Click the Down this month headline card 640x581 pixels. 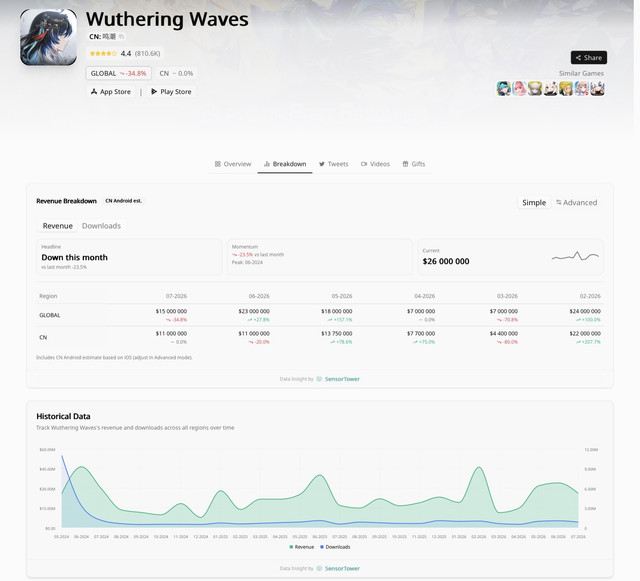pos(129,257)
